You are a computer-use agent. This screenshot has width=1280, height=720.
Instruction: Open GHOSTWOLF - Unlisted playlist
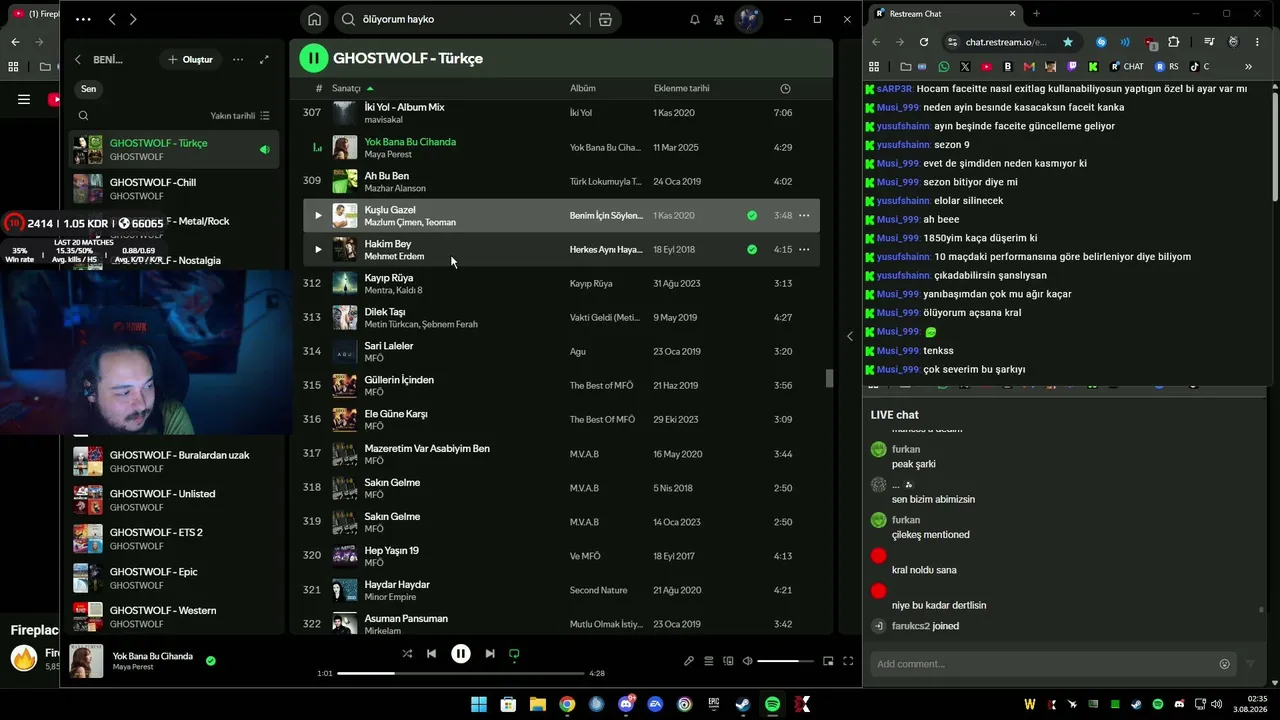(174, 500)
